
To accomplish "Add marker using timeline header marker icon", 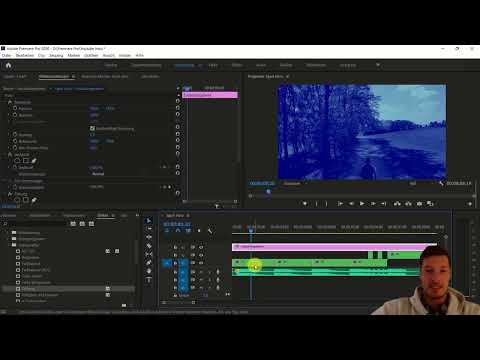I will click(199, 231).
